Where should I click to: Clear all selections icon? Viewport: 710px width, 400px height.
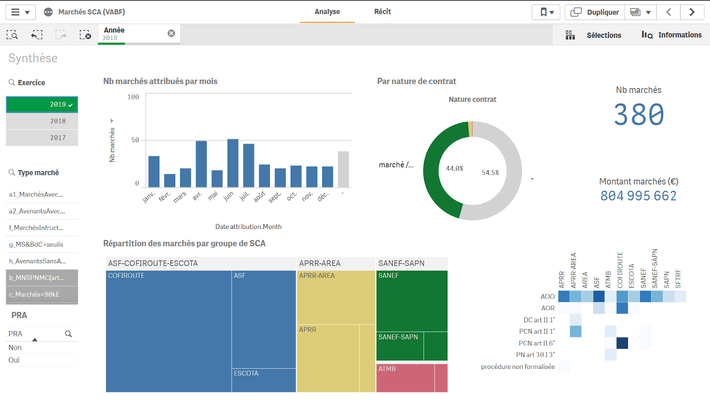tap(85, 35)
